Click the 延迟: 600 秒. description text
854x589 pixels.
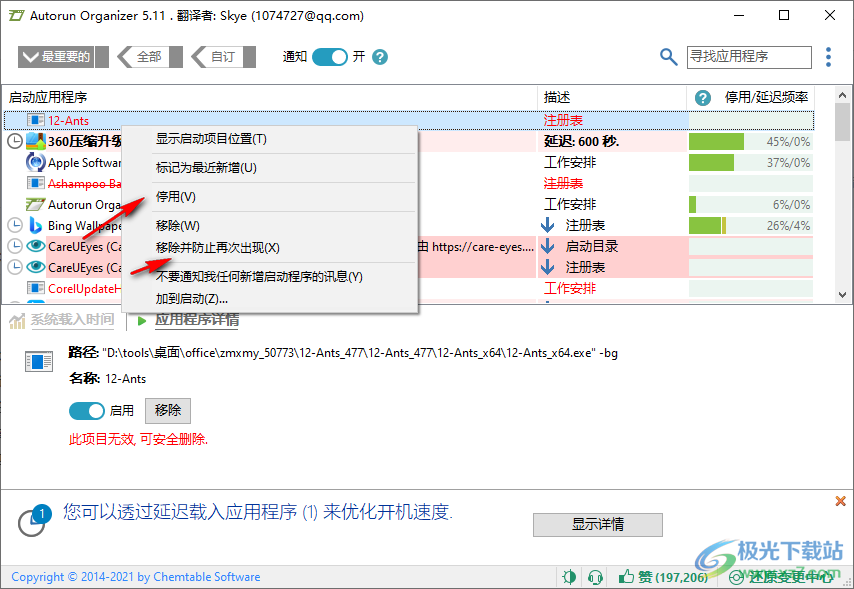(x=581, y=142)
